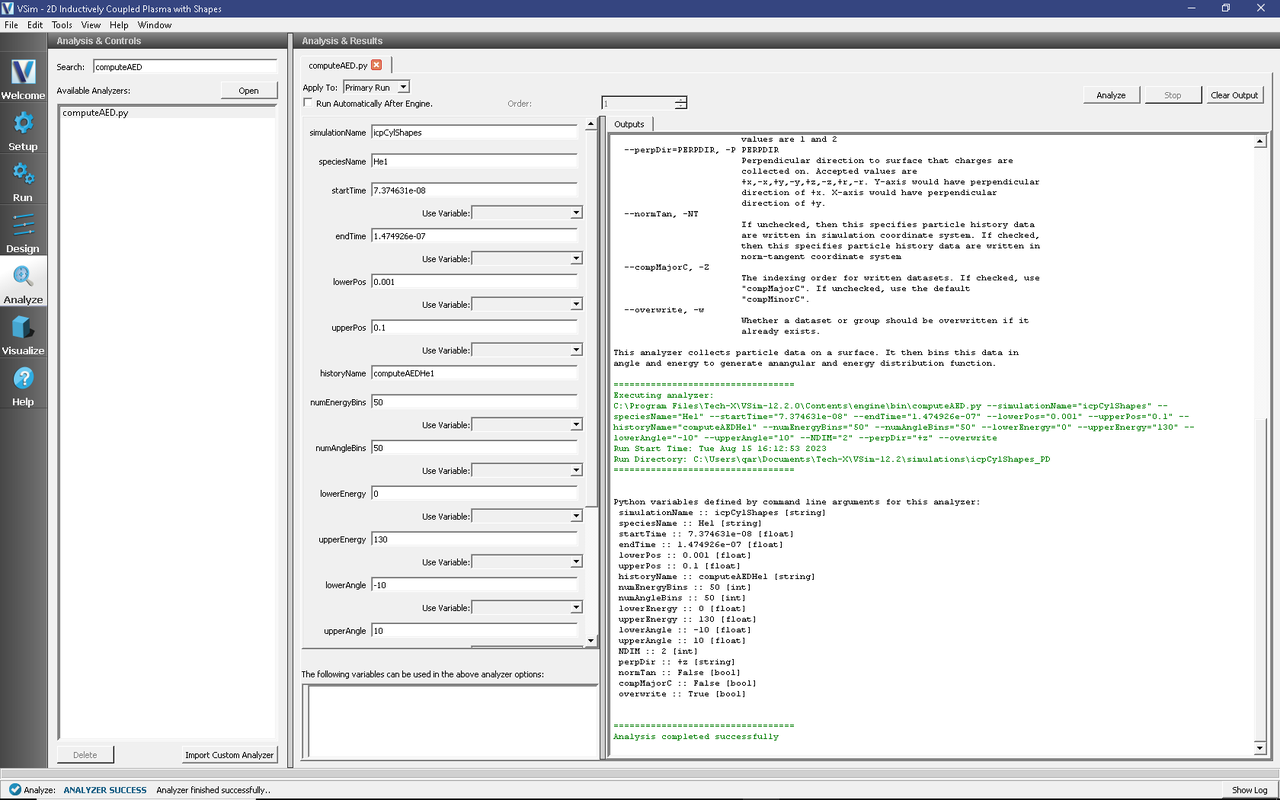Click the available variables list box
The width and height of the screenshot is (1280, 800).
pos(450,722)
